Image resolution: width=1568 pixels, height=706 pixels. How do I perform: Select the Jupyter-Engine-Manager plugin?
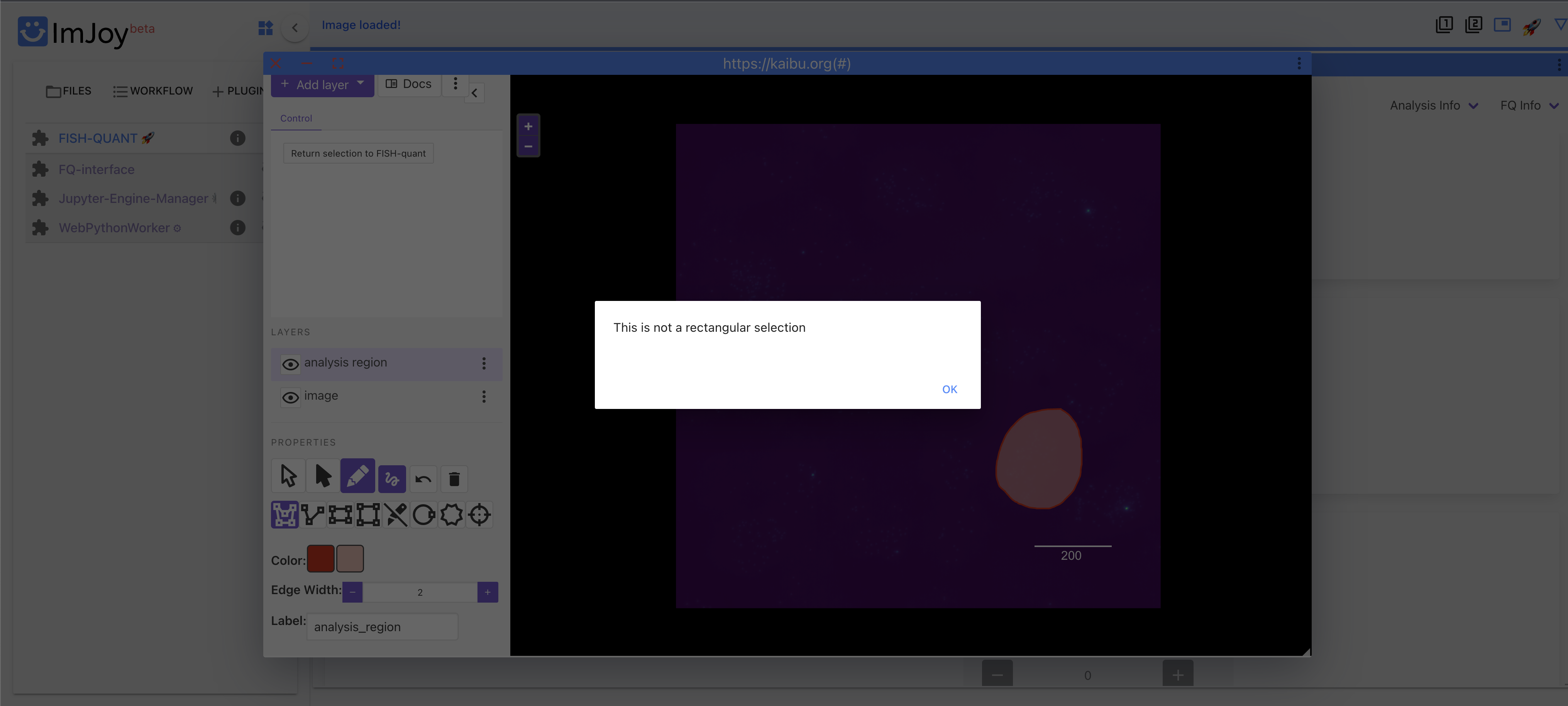(x=133, y=199)
